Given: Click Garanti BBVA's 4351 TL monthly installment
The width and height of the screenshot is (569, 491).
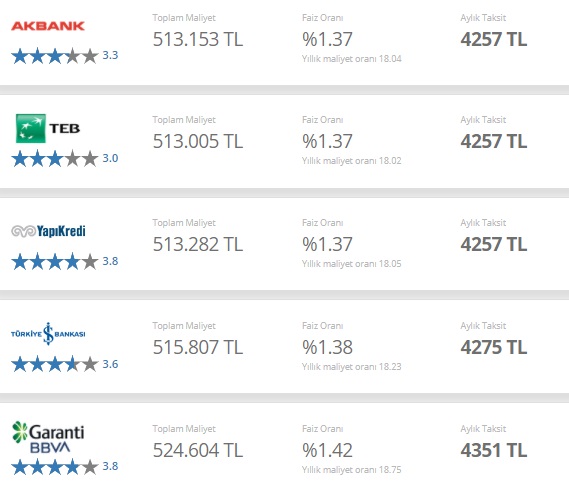Looking at the screenshot, I should coord(494,450).
